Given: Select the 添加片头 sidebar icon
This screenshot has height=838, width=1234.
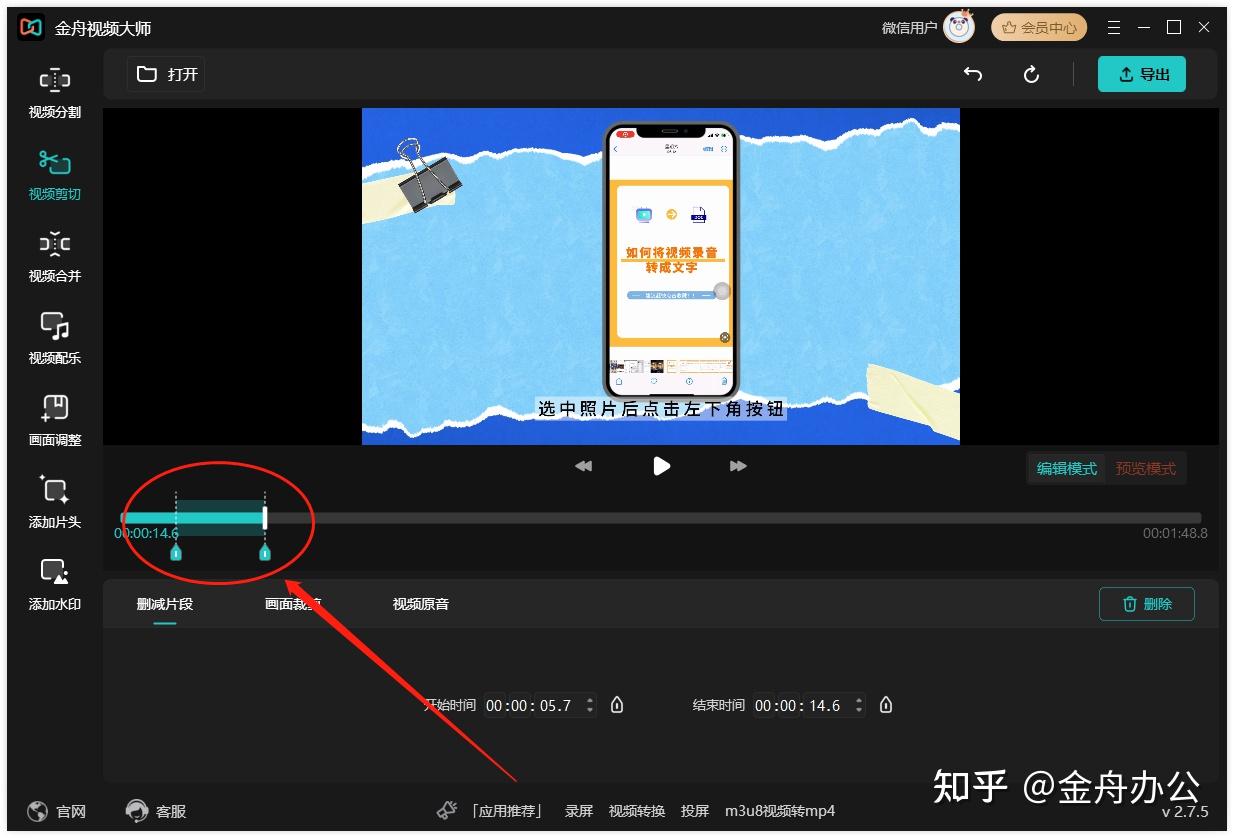Looking at the screenshot, I should [x=53, y=502].
